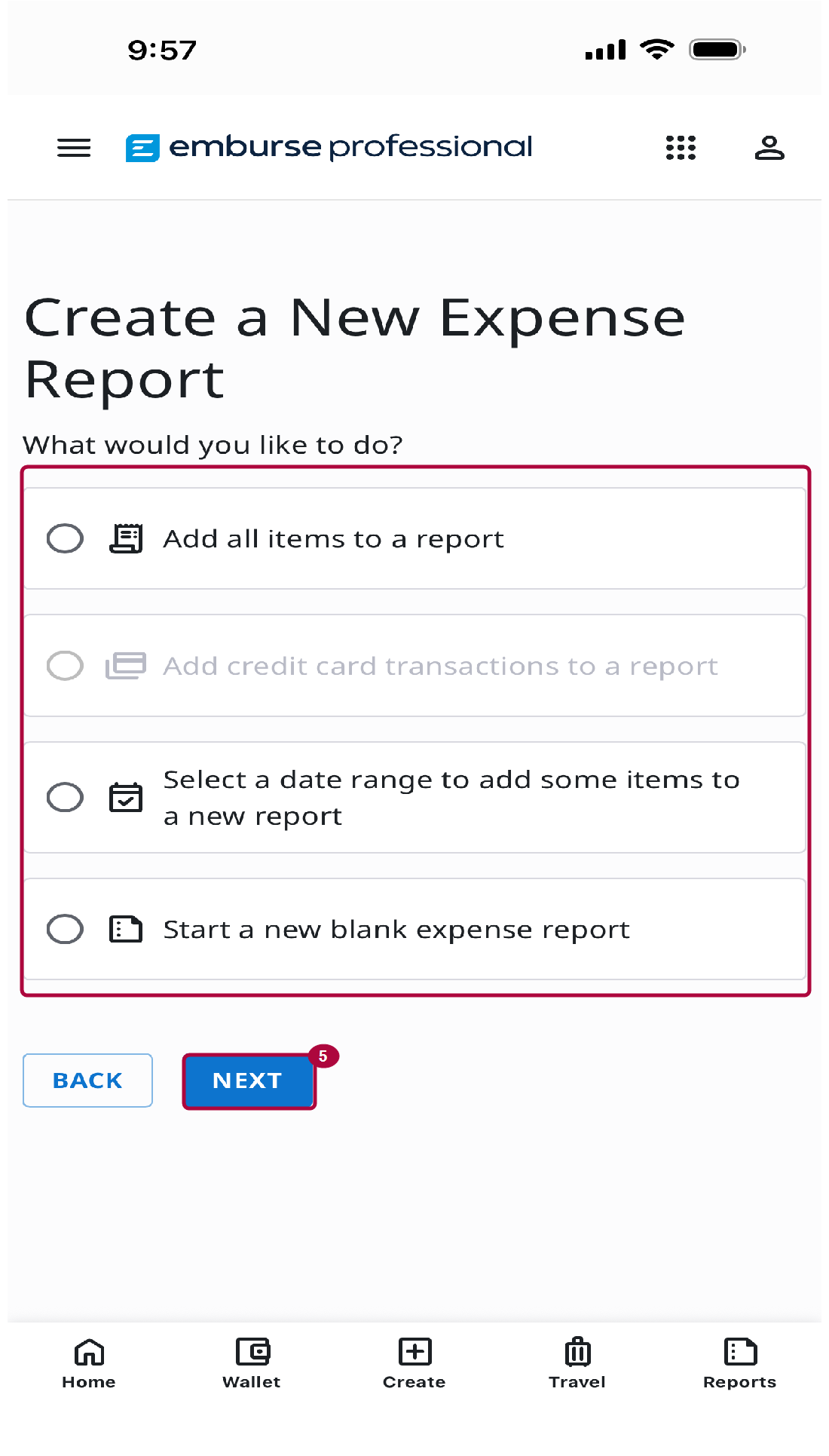Click the credit card transactions icon
The width and height of the screenshot is (829, 1456).
pyautogui.click(x=126, y=666)
